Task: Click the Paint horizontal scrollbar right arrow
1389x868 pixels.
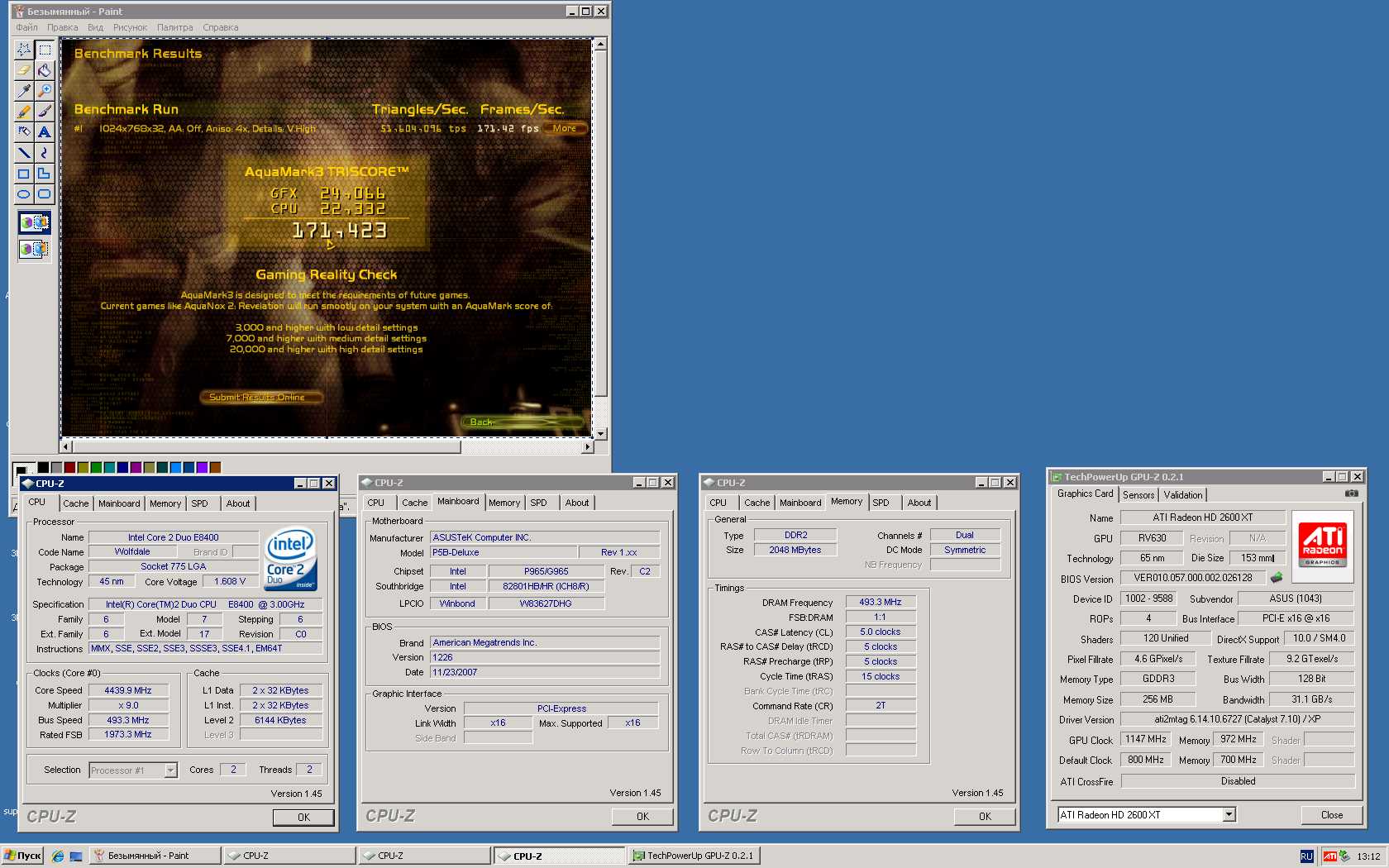Action: click(587, 446)
